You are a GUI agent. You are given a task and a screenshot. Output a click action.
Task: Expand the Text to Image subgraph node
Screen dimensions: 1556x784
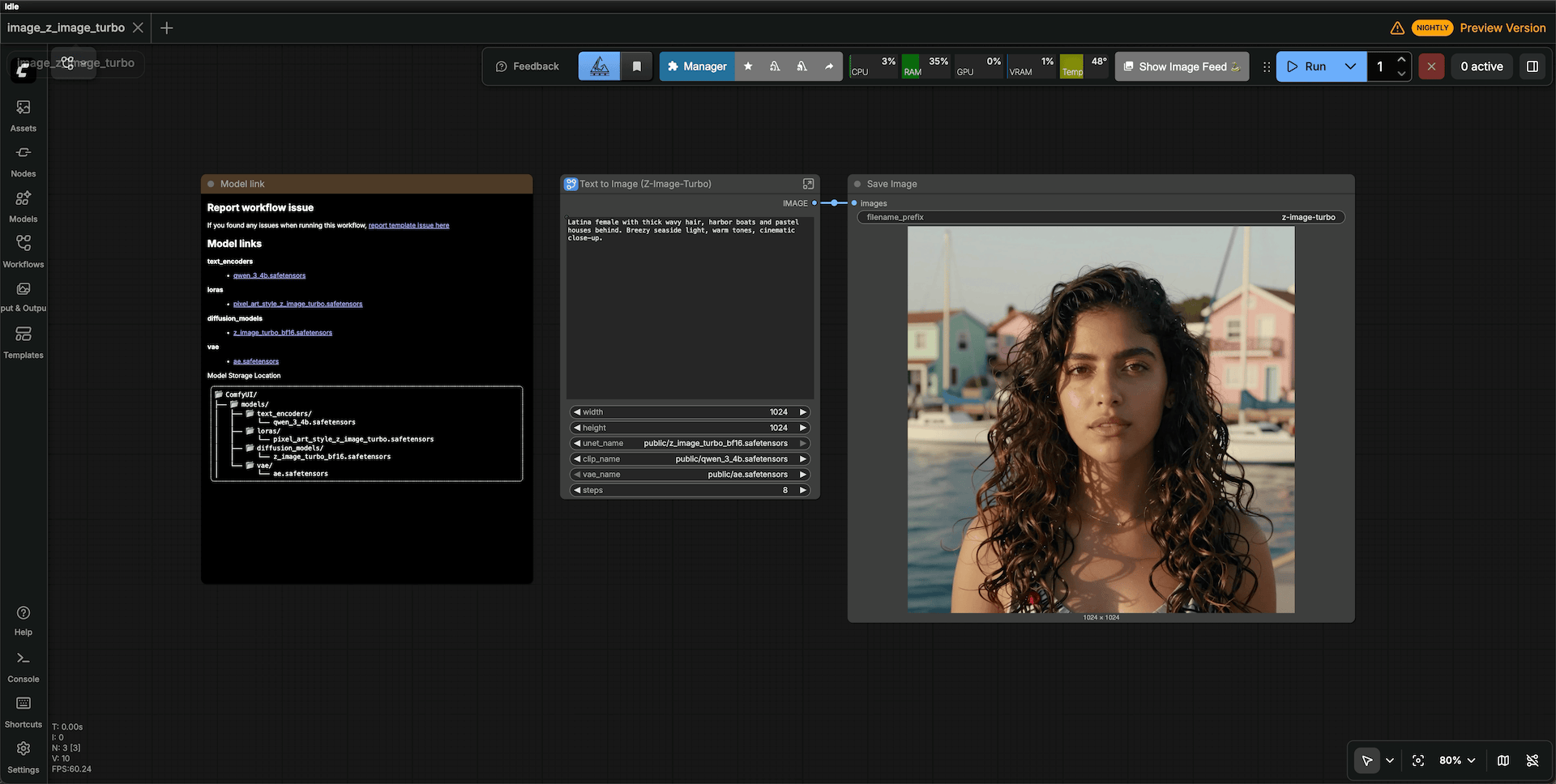click(808, 184)
